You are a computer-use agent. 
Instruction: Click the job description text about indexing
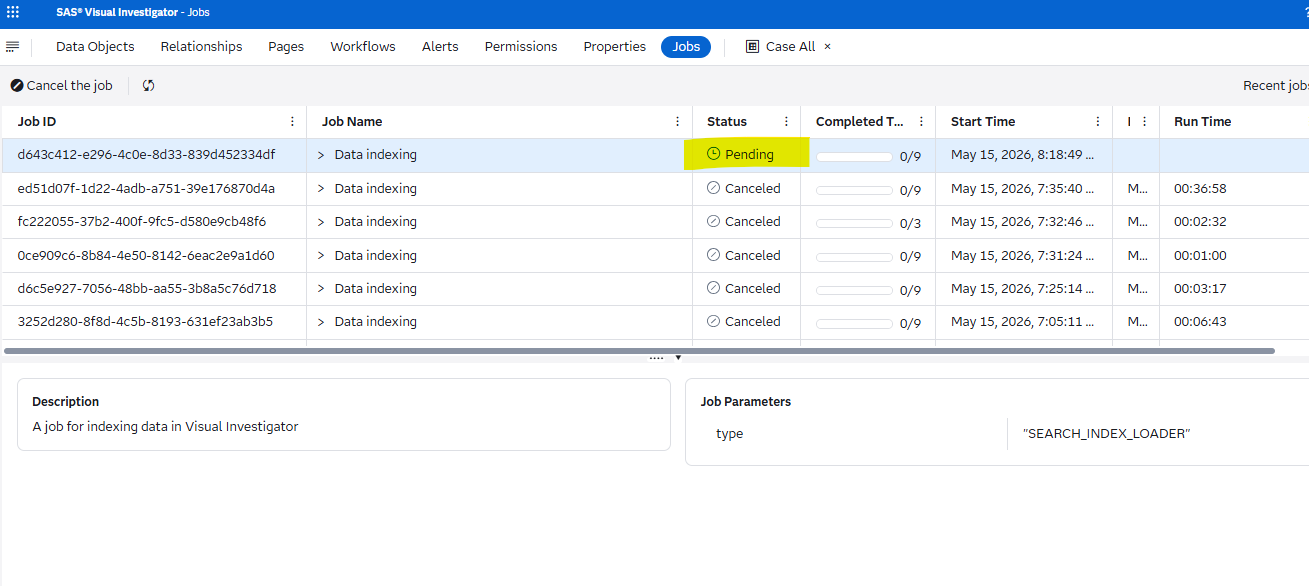[165, 426]
